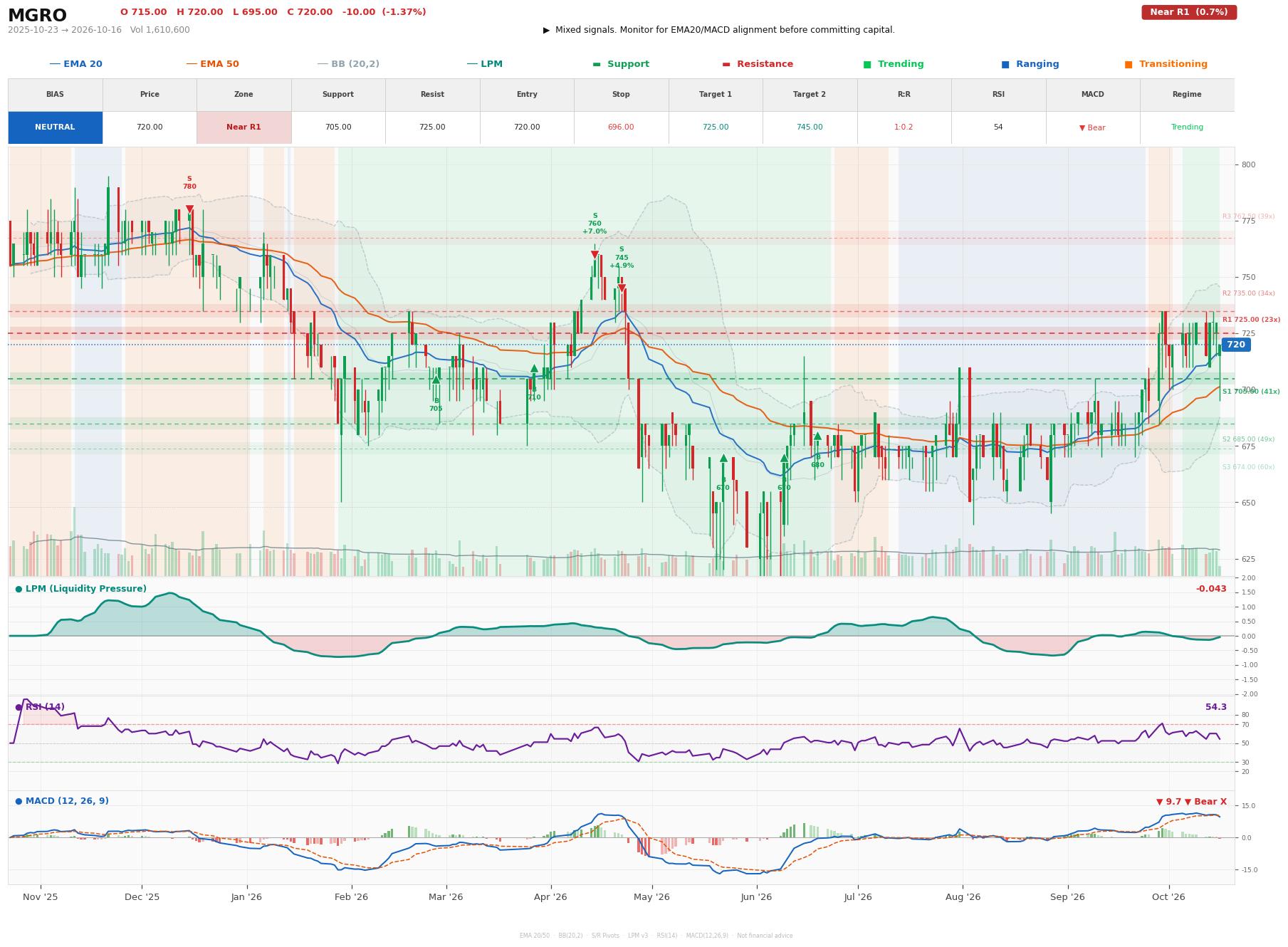Click the Stop value 696.00
The width and height of the screenshot is (1288, 947).
pyautogui.click(x=621, y=127)
